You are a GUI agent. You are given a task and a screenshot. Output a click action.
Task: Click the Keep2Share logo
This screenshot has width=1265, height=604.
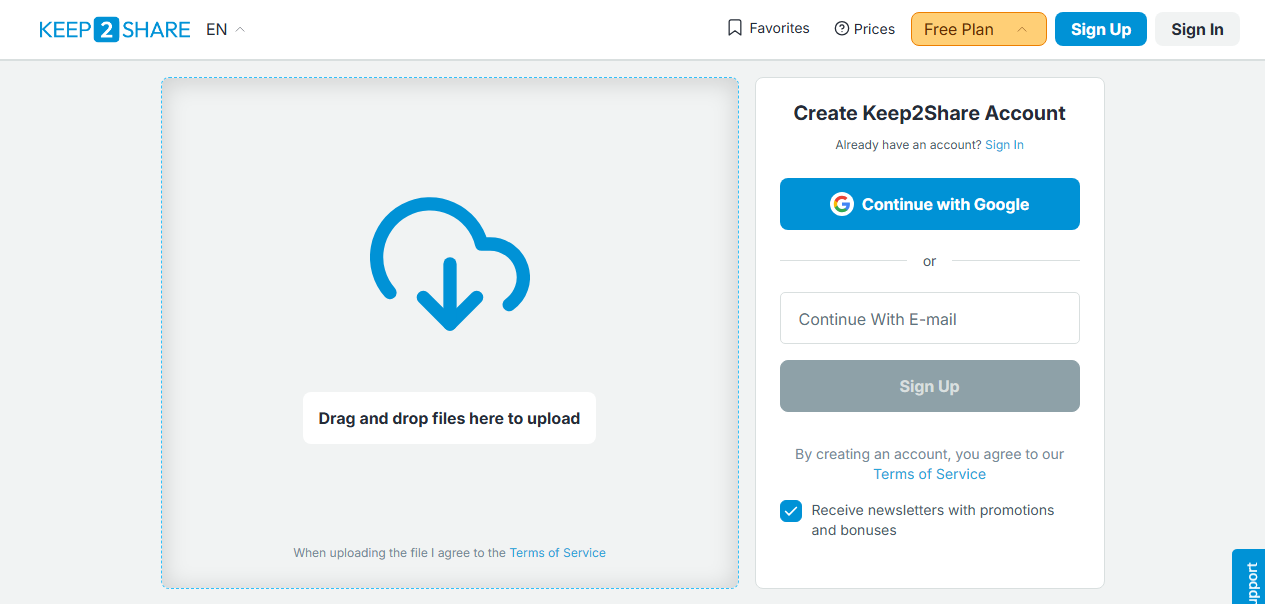(x=115, y=30)
